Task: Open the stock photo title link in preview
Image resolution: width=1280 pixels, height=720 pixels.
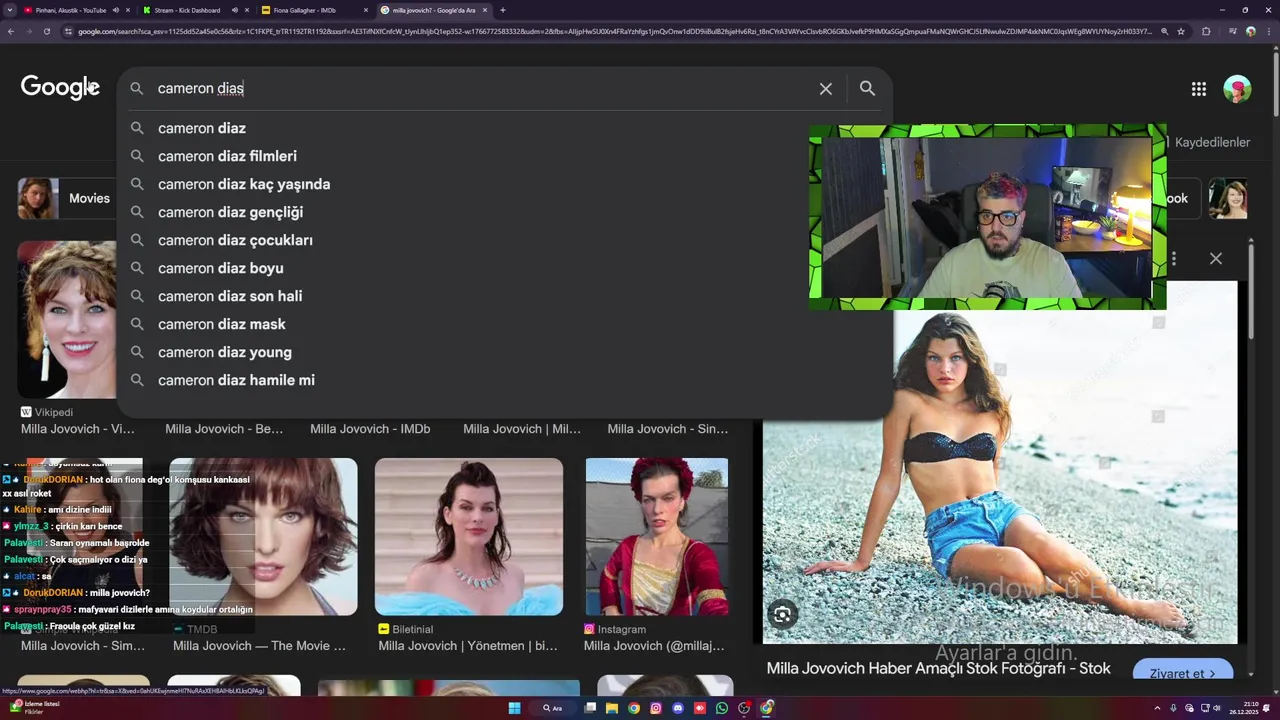Action: pos(938,669)
